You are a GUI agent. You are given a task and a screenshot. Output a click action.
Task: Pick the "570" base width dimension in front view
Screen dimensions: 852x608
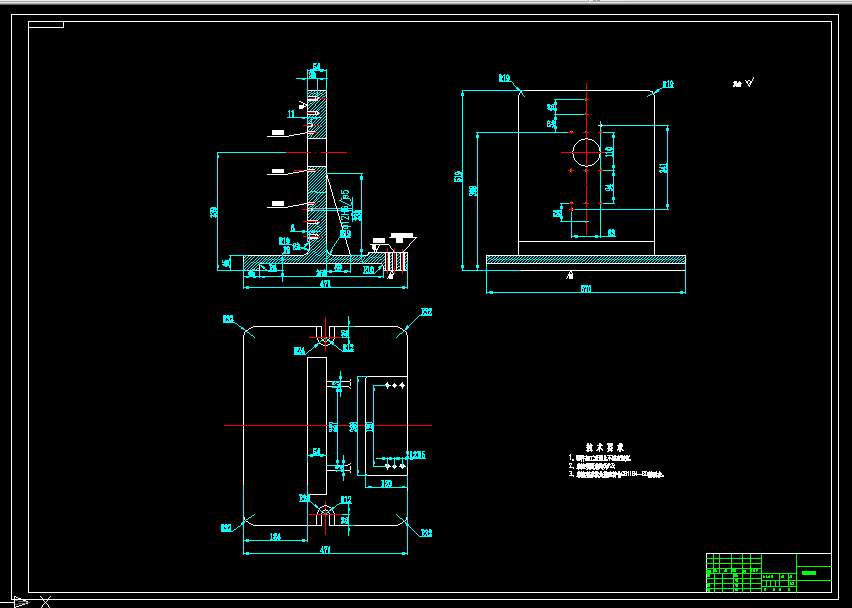[586, 289]
